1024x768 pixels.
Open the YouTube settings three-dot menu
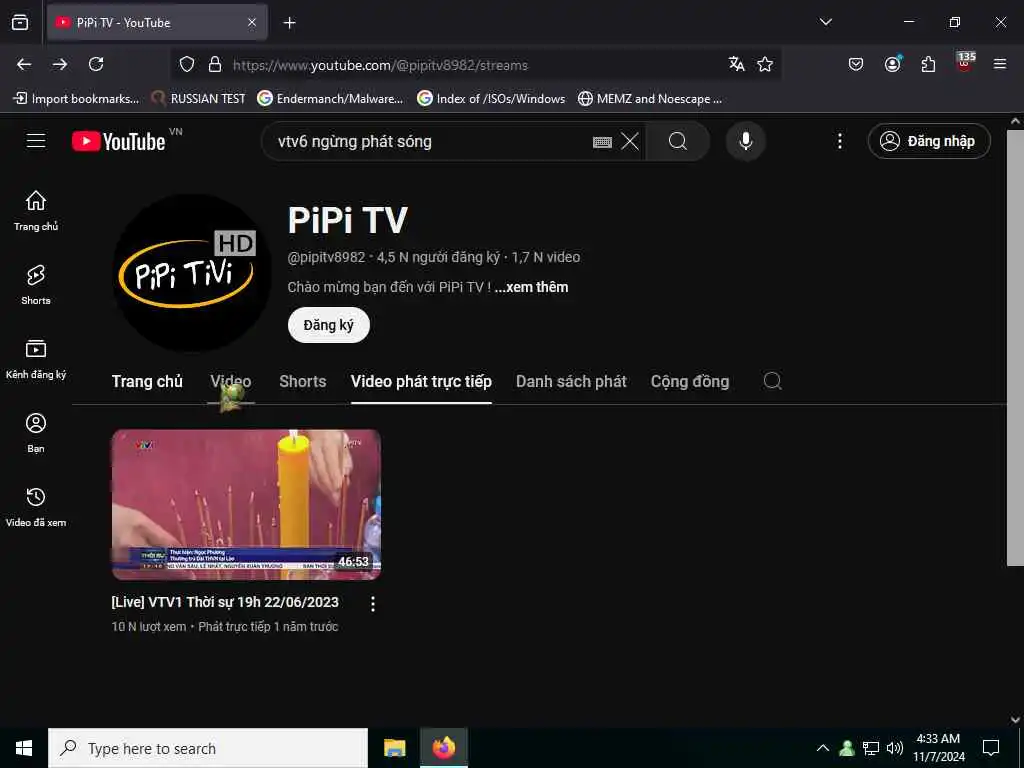(x=840, y=141)
